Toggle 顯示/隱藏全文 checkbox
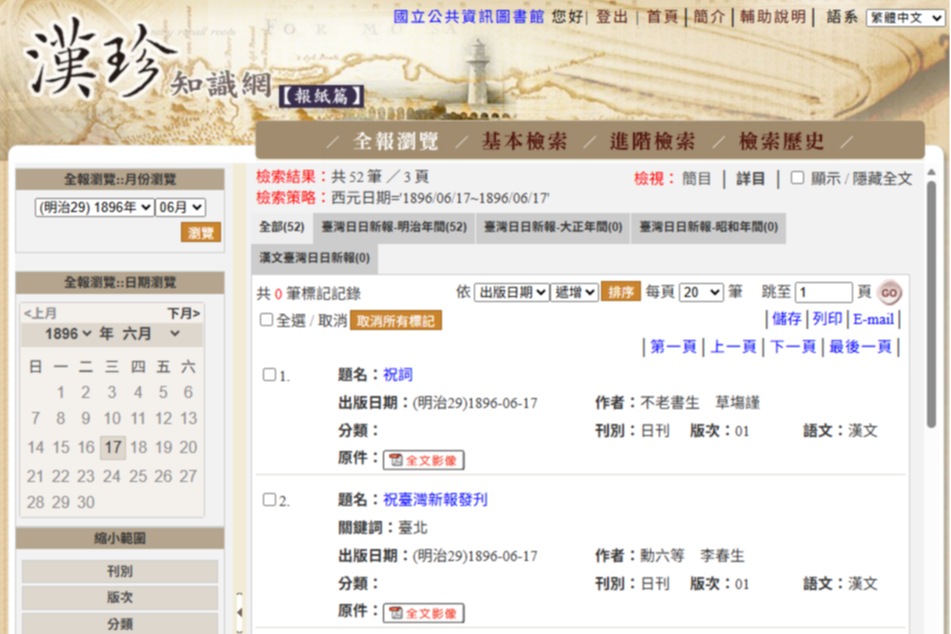Viewport: 951px width, 634px height. (x=798, y=178)
